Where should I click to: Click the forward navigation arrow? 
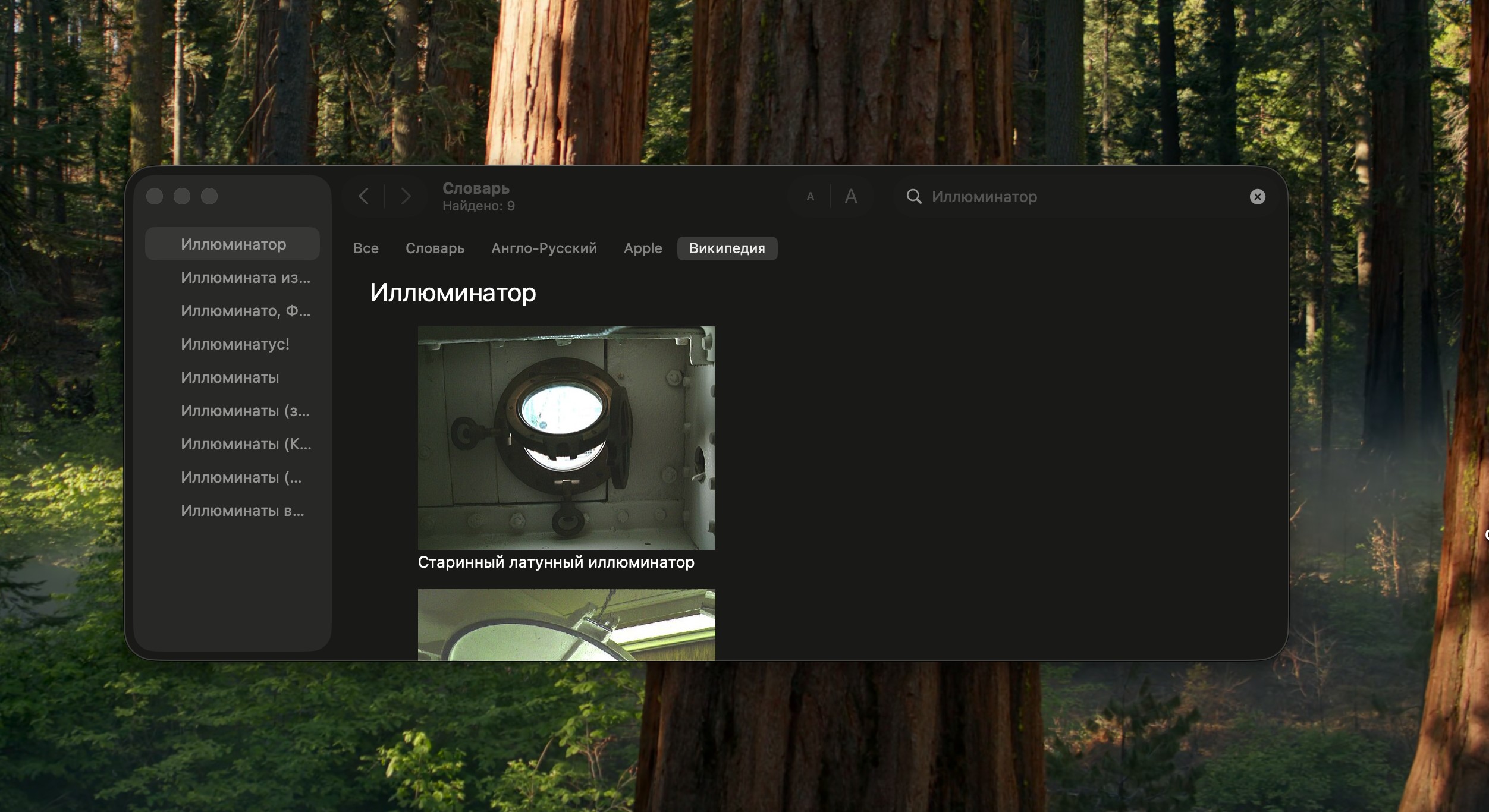pyautogui.click(x=406, y=196)
